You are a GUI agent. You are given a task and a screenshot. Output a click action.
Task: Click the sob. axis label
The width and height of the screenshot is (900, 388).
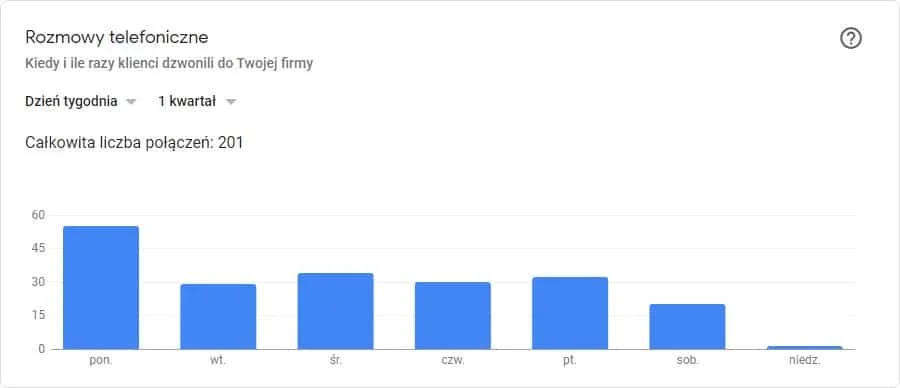coord(687,362)
